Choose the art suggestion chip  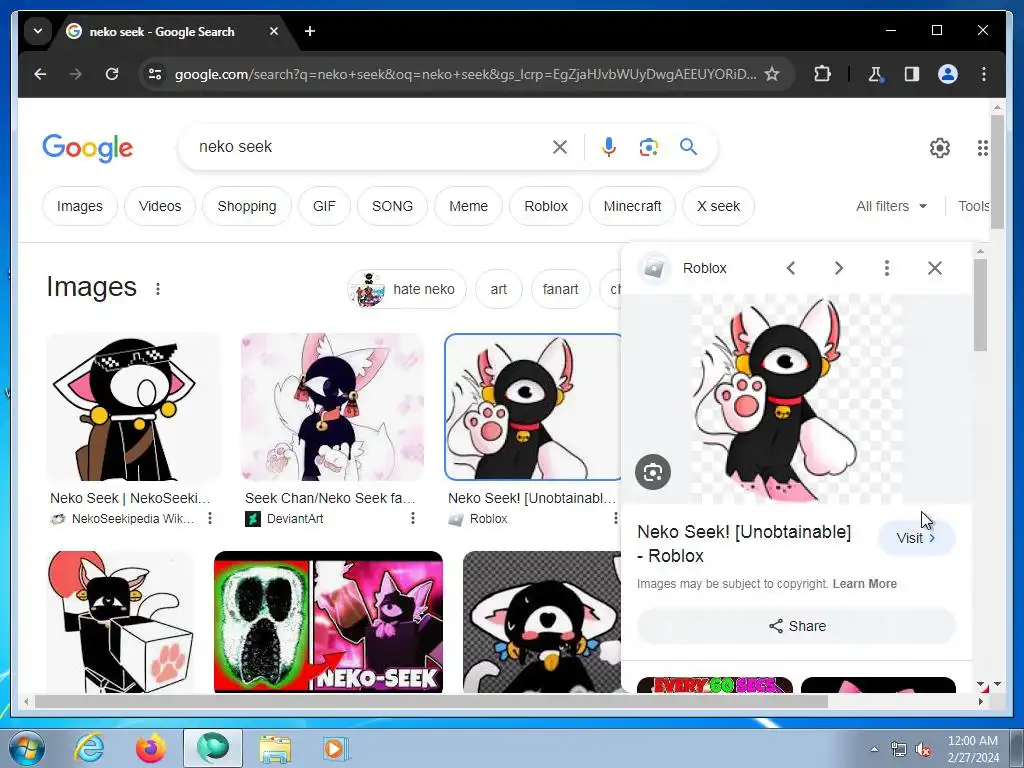coord(498,289)
